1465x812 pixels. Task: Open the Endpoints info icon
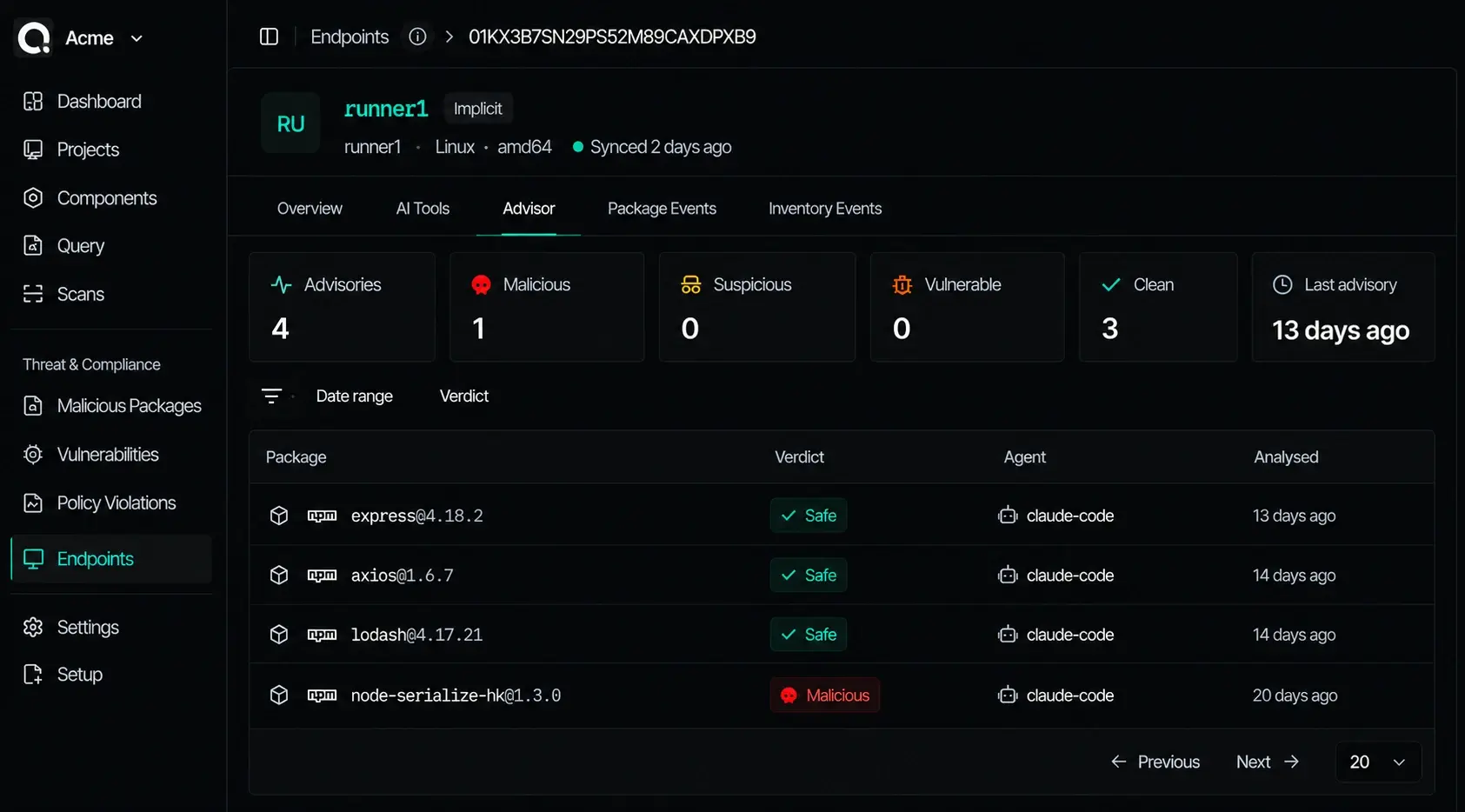[x=417, y=37]
